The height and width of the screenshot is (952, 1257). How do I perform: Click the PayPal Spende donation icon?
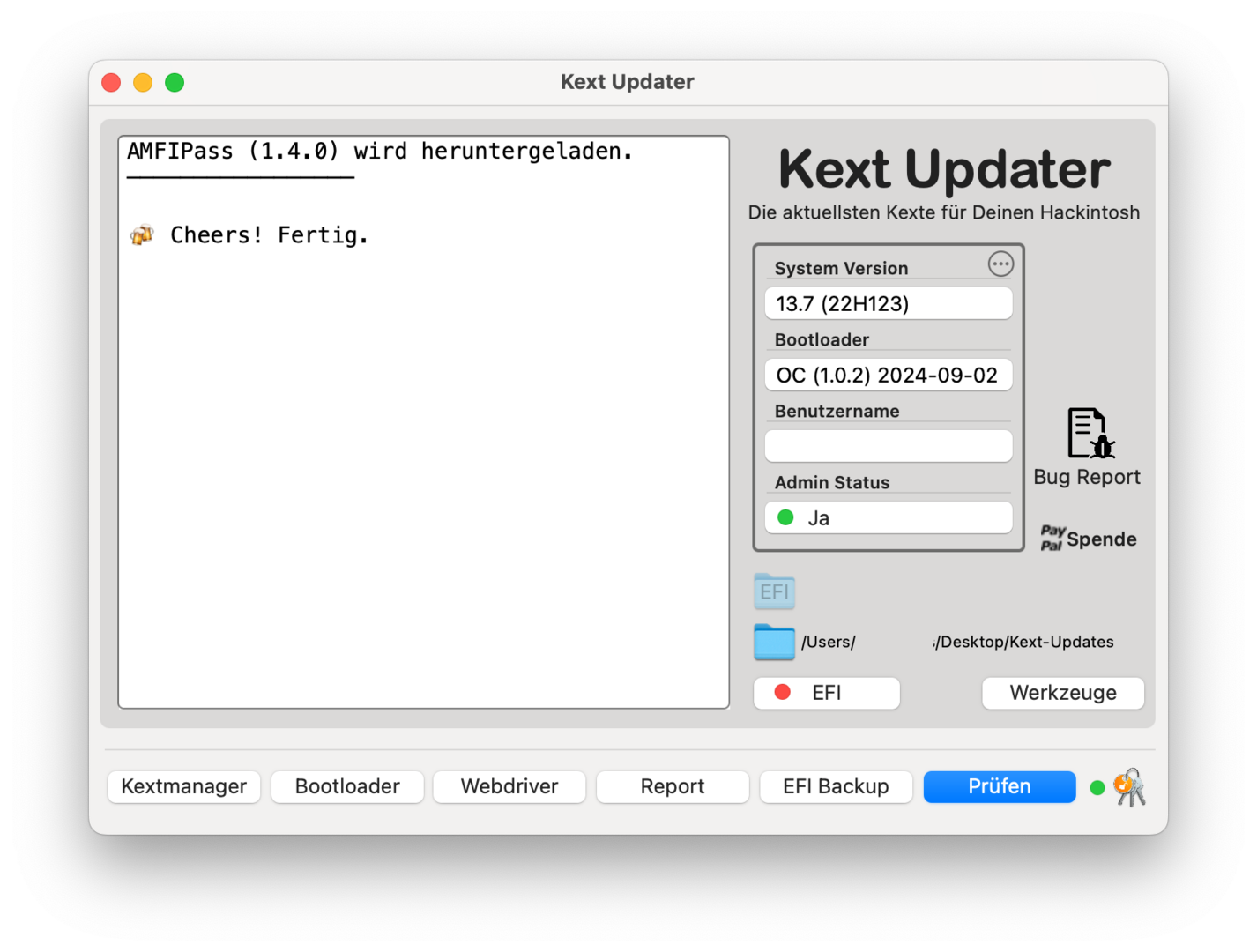coord(1089,539)
